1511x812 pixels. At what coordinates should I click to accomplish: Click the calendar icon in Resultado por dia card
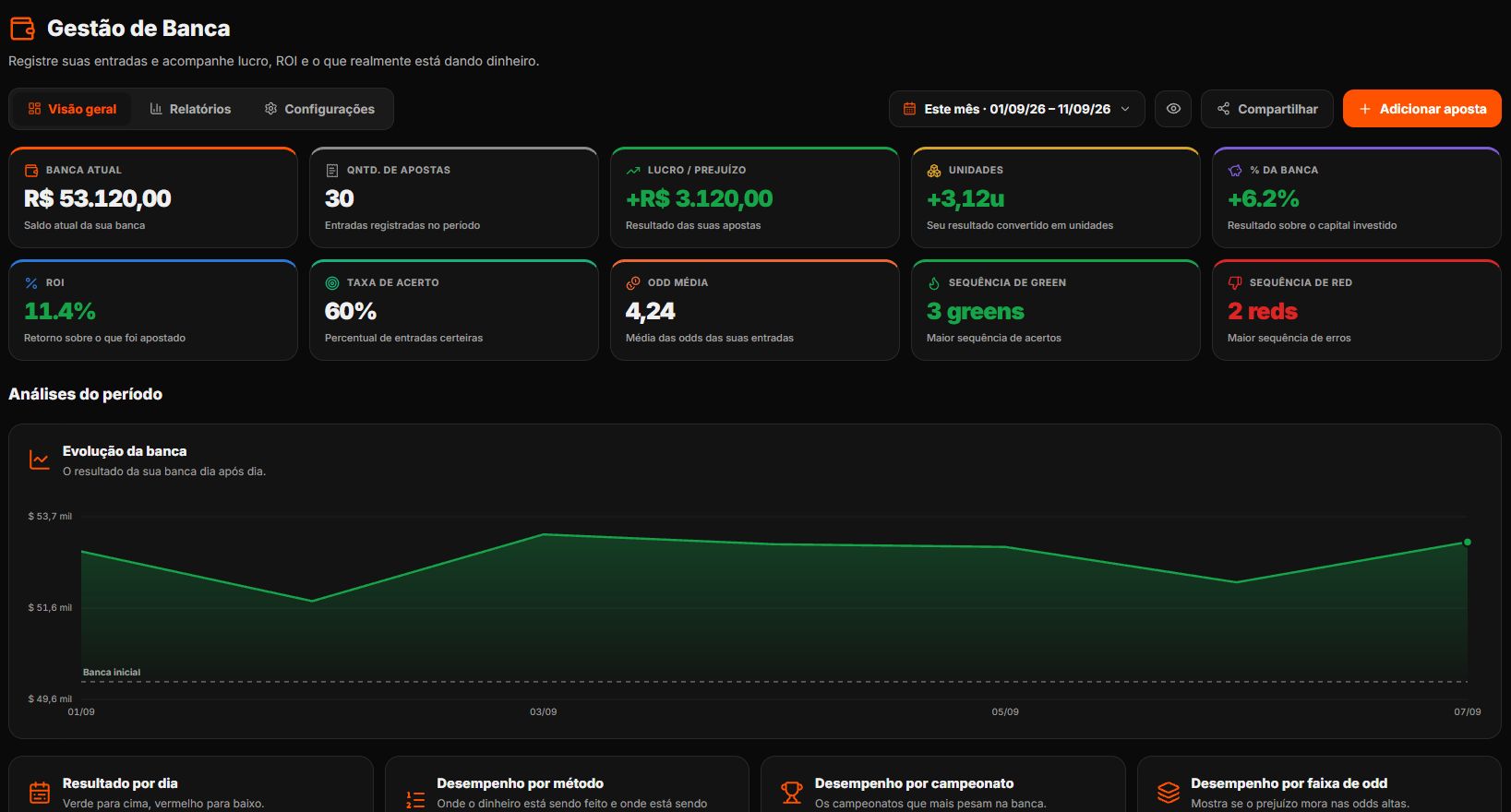coord(40,793)
